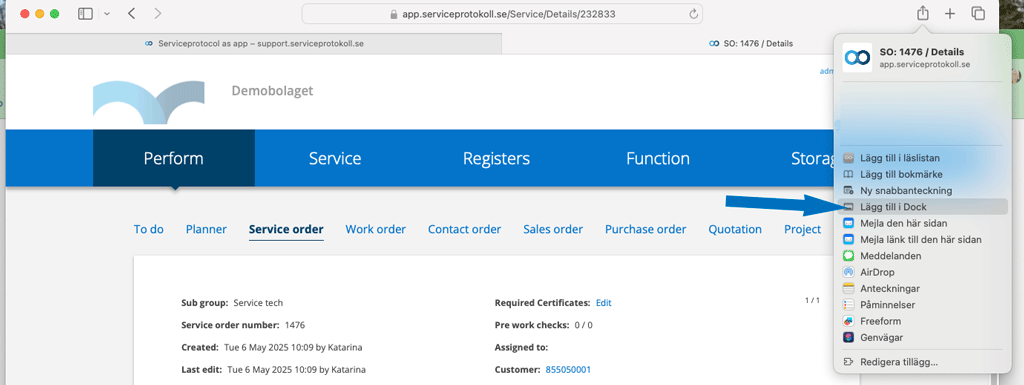Click the share panel site icon thumbnail

pos(857,58)
